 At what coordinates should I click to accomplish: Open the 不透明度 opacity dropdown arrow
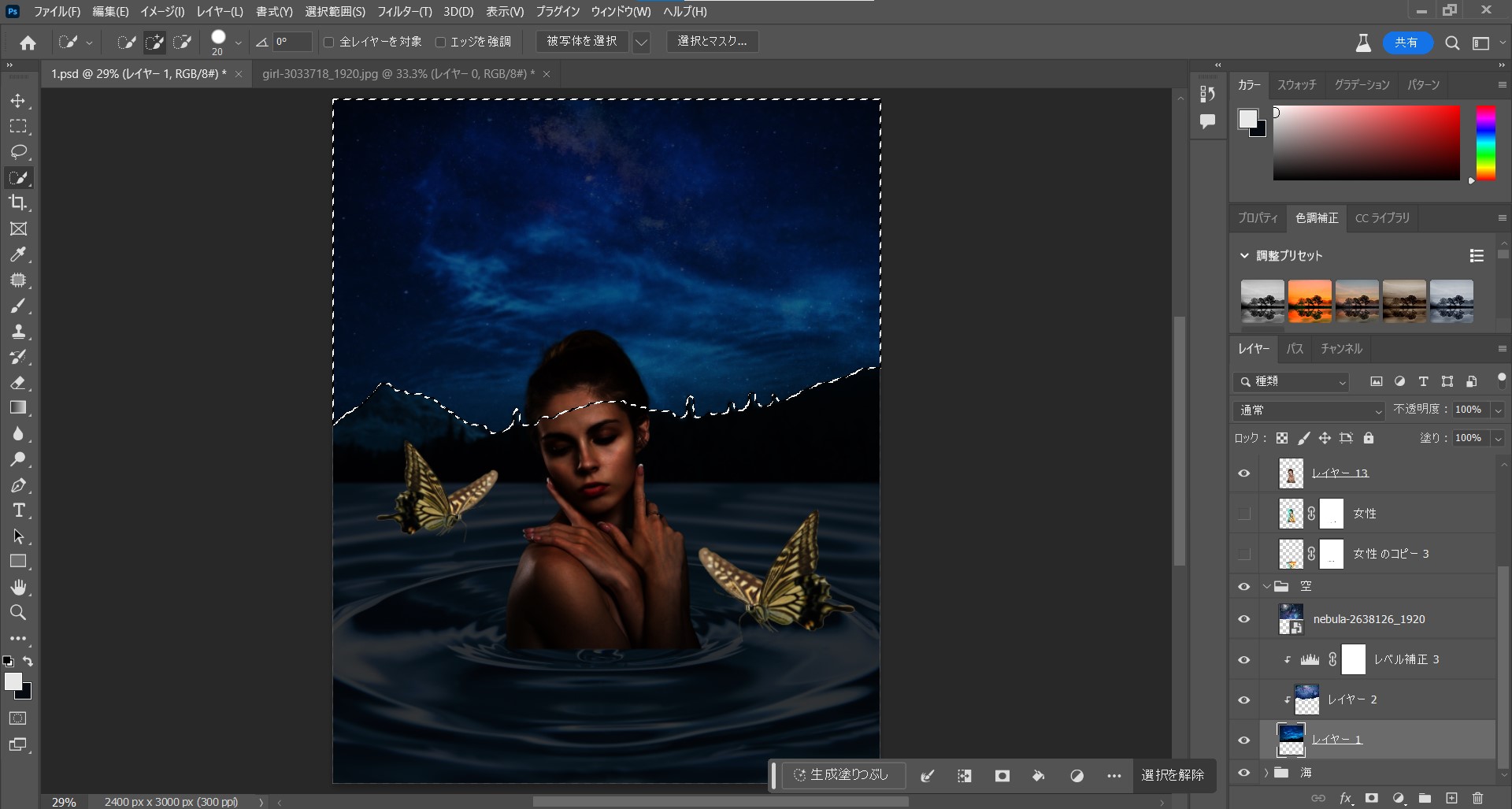click(1498, 410)
